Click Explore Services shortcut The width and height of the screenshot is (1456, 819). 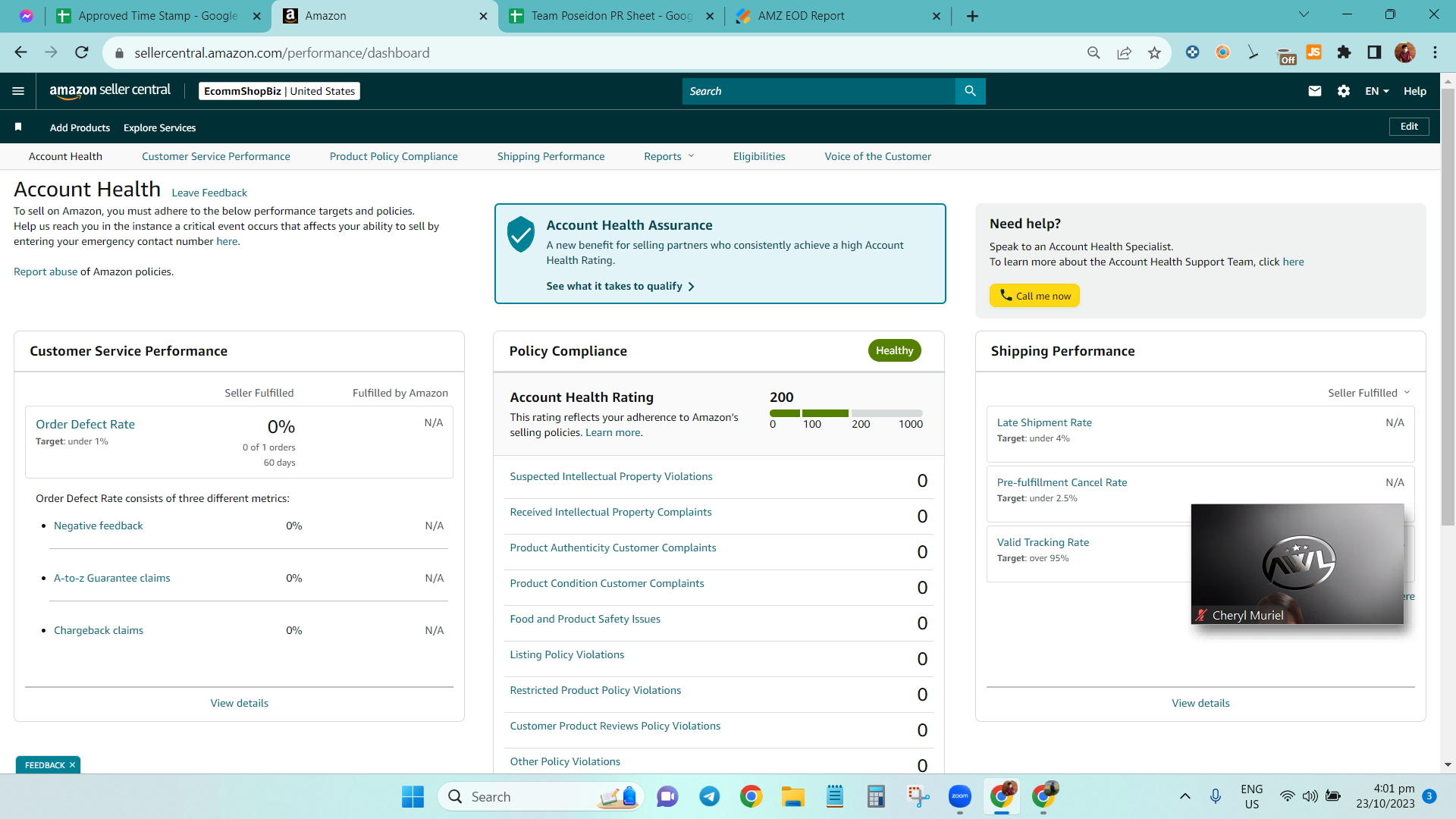coord(159,127)
